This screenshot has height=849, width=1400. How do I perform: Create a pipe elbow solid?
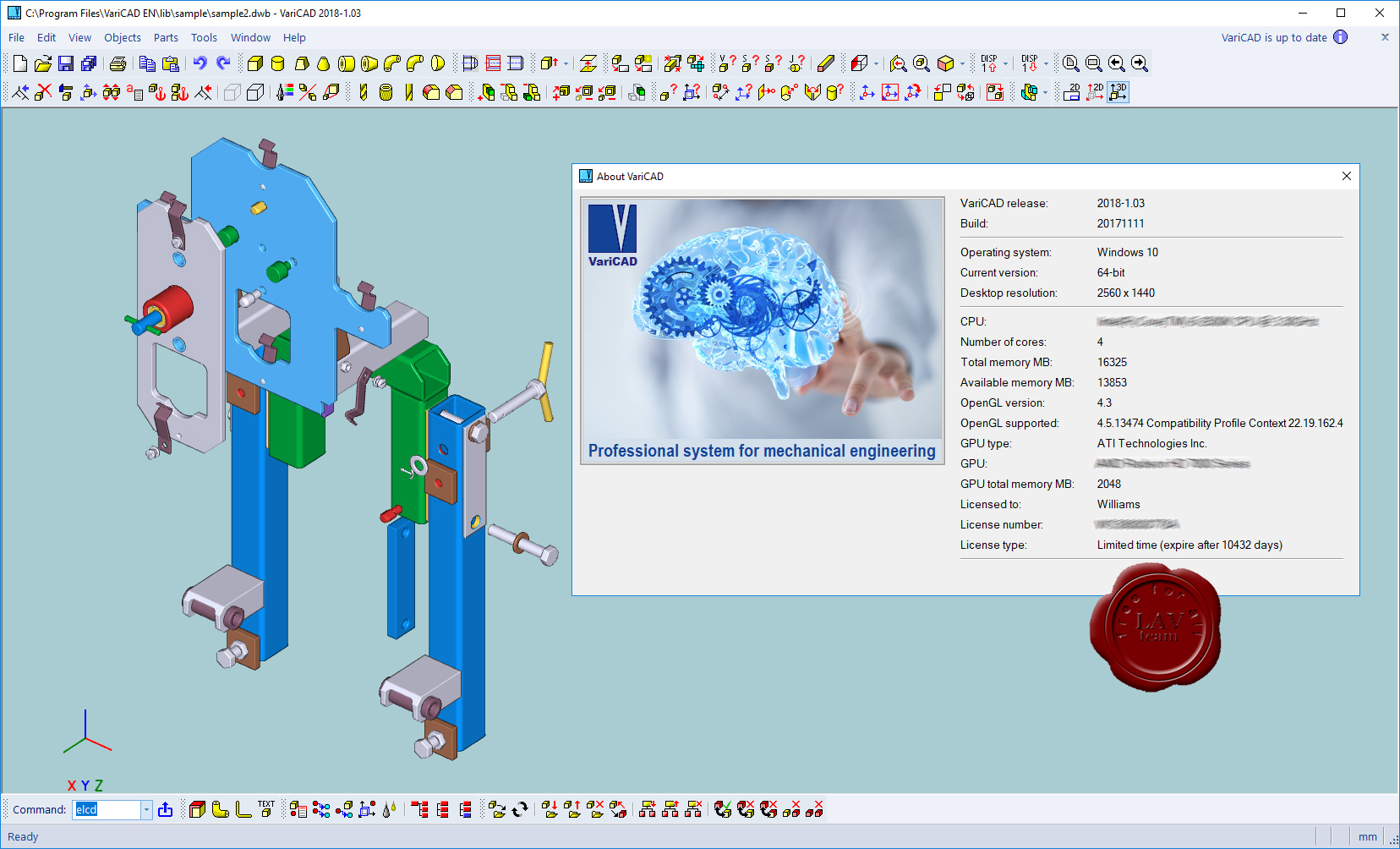392,63
